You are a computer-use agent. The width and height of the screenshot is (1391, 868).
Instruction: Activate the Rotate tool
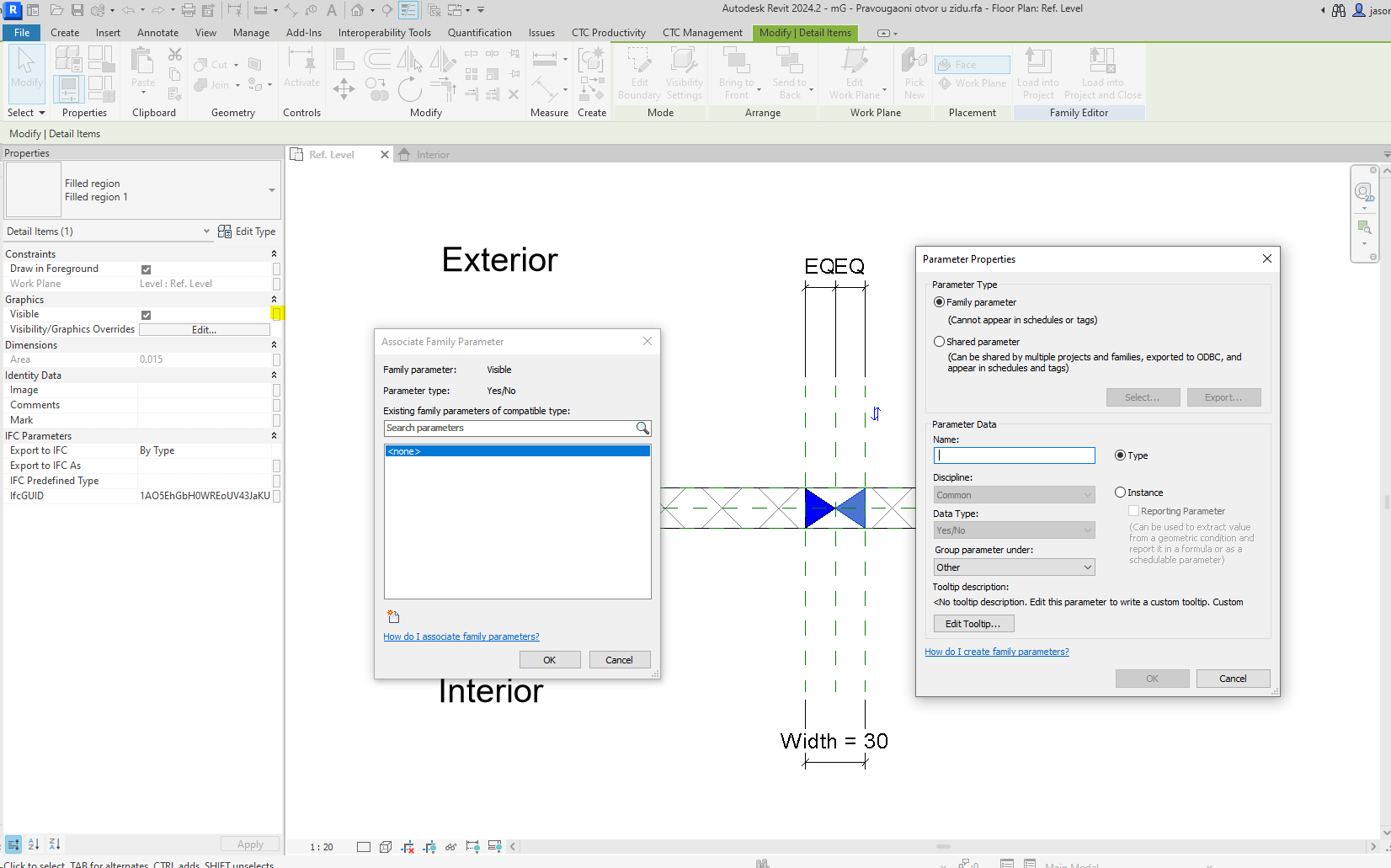point(410,89)
